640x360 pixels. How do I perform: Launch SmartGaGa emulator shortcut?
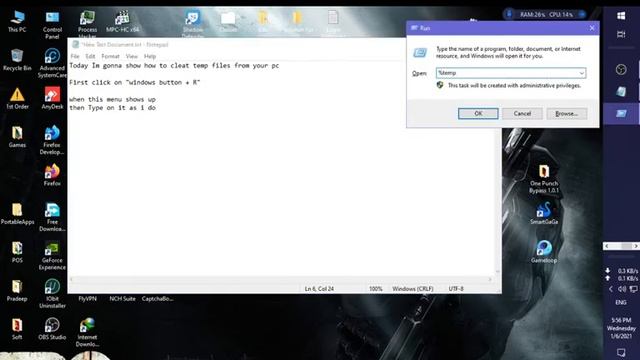[x=544, y=213]
